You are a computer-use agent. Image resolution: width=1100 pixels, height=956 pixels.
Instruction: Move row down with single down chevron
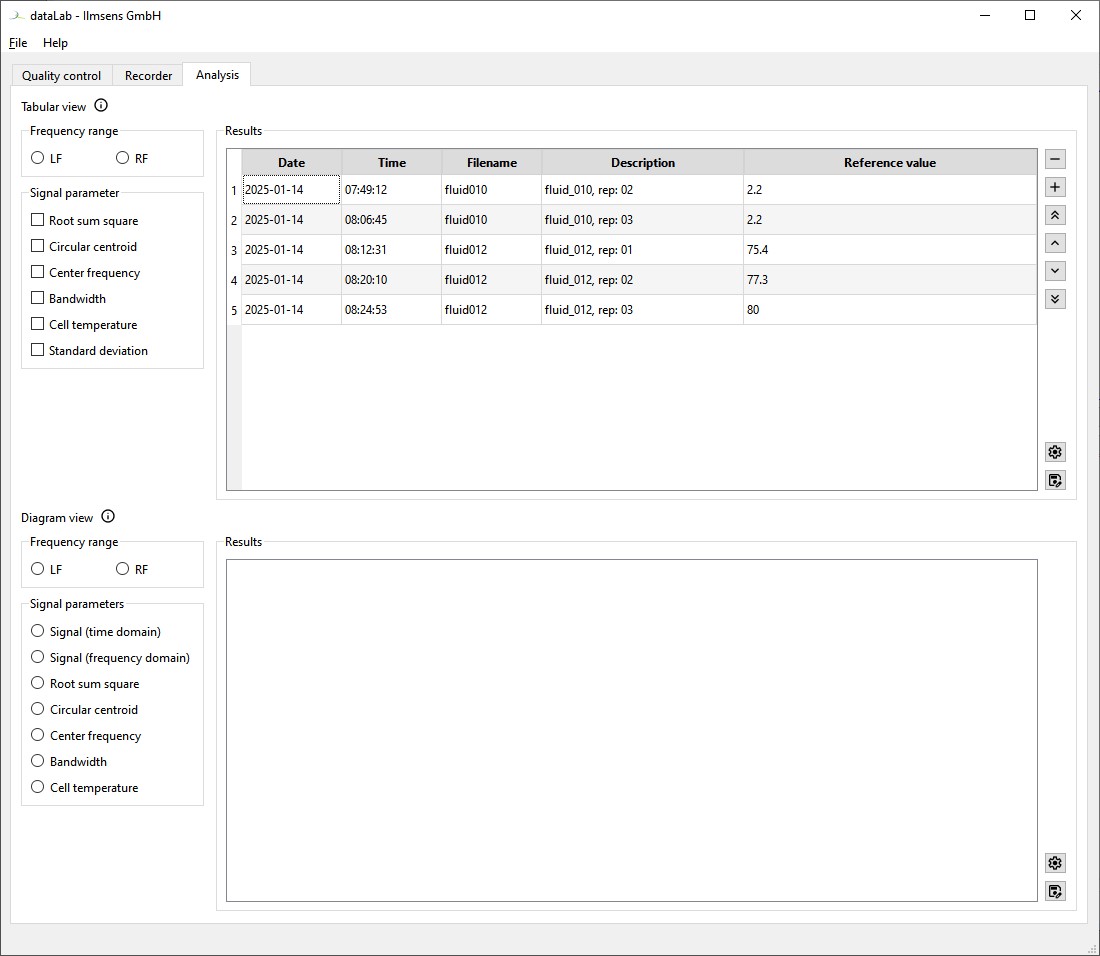tap(1055, 271)
